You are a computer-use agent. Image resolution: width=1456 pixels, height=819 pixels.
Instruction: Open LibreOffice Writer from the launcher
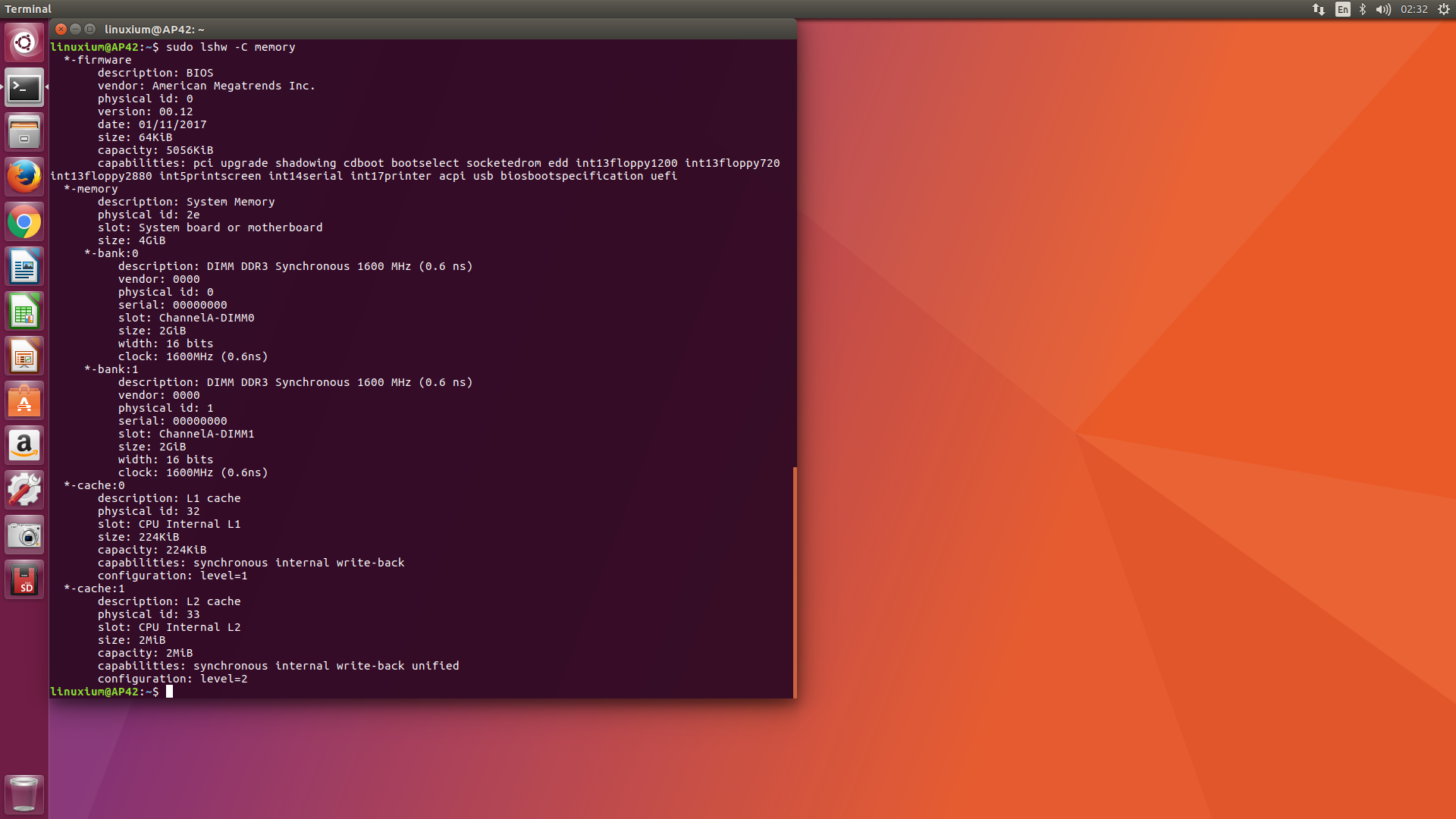(x=24, y=267)
